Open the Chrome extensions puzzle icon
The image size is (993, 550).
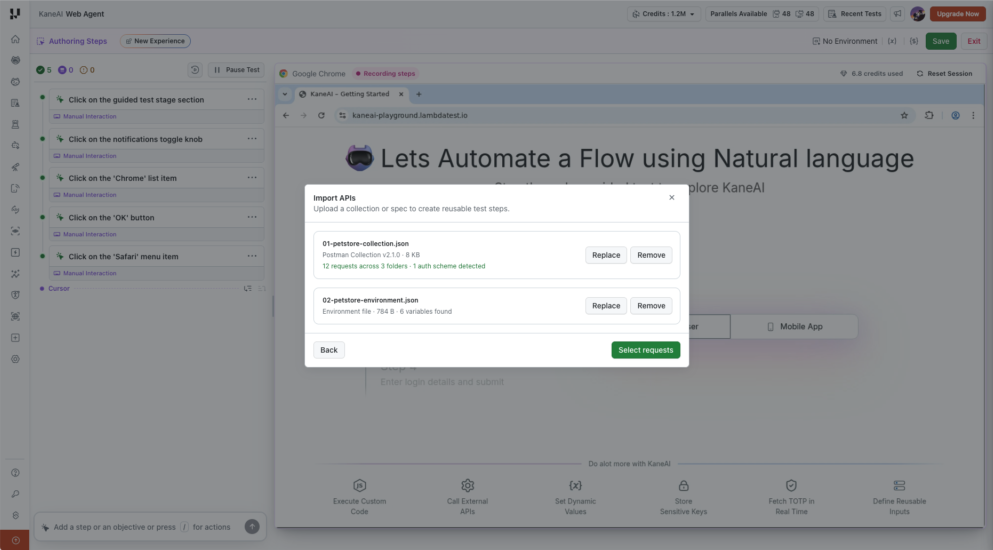[929, 116]
